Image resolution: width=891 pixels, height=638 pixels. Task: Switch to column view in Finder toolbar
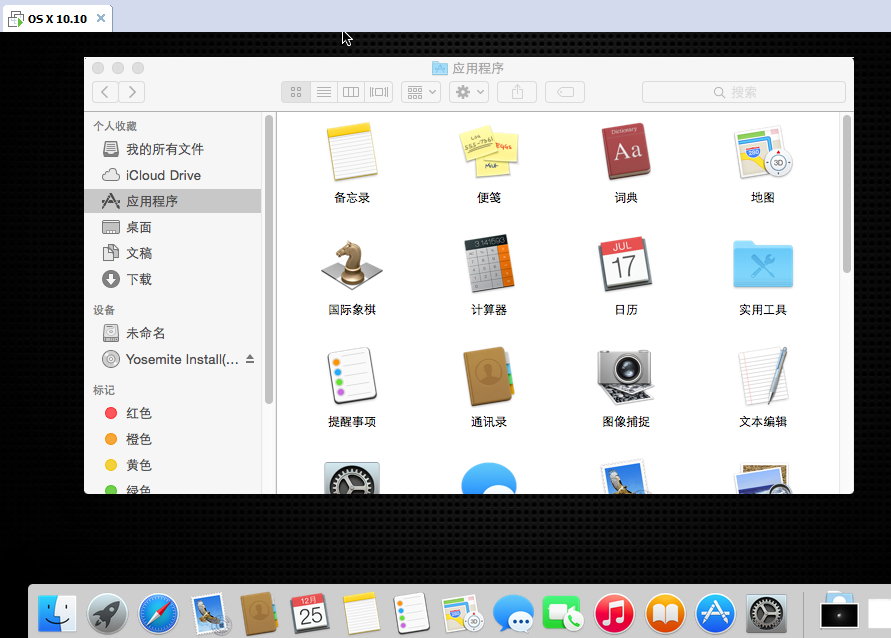coord(351,92)
